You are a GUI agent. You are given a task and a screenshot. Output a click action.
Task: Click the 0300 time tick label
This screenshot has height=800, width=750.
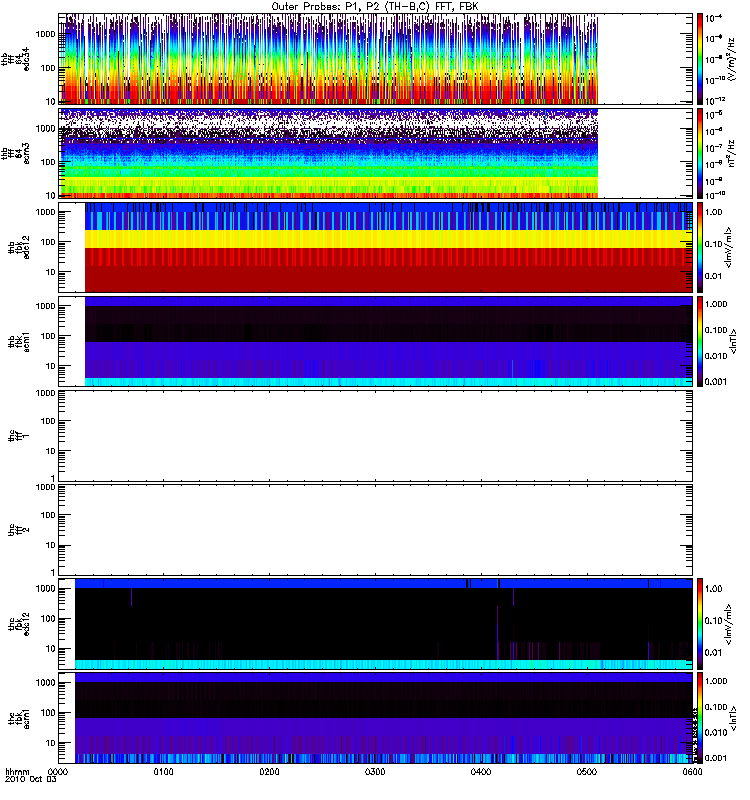point(375,772)
